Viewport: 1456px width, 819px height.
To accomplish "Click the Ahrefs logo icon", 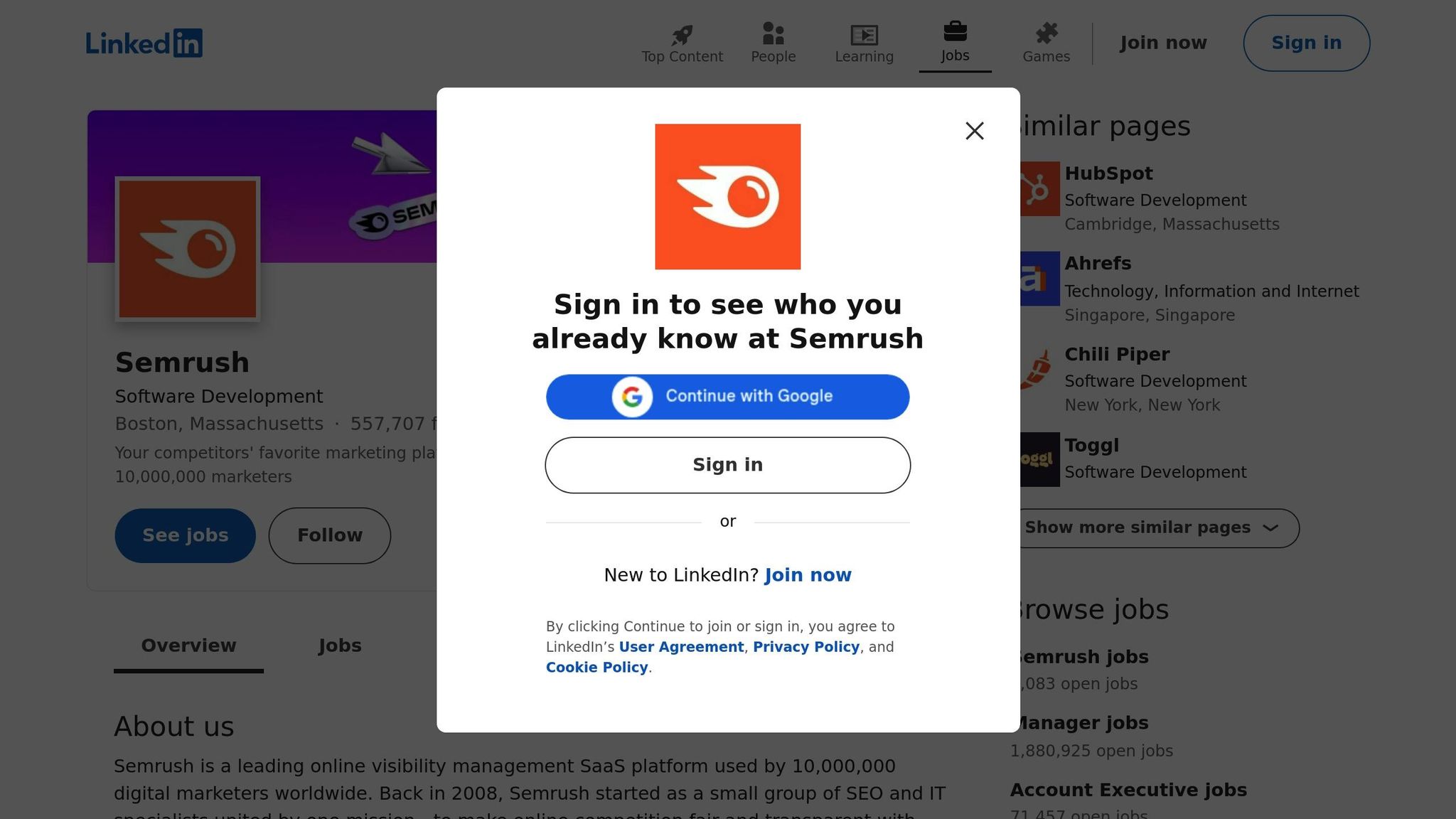I will pyautogui.click(x=1039, y=279).
